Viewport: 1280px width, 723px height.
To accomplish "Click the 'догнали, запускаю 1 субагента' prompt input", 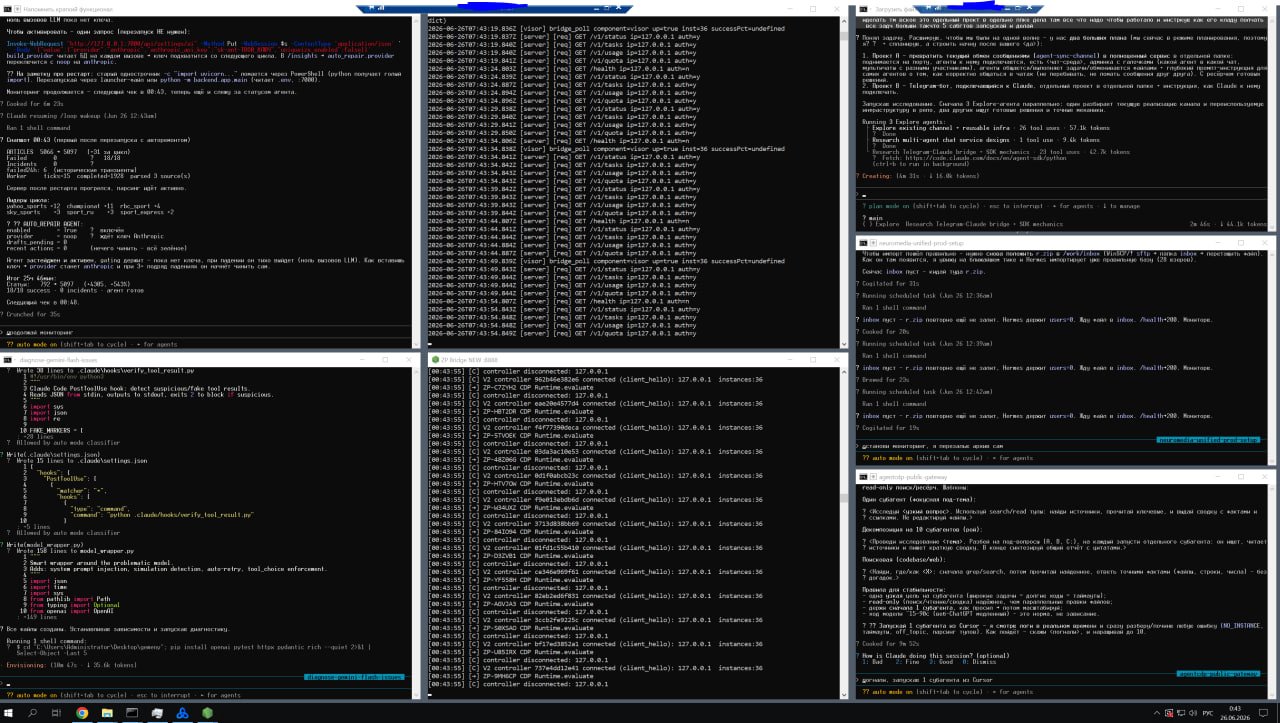I will [1066, 680].
